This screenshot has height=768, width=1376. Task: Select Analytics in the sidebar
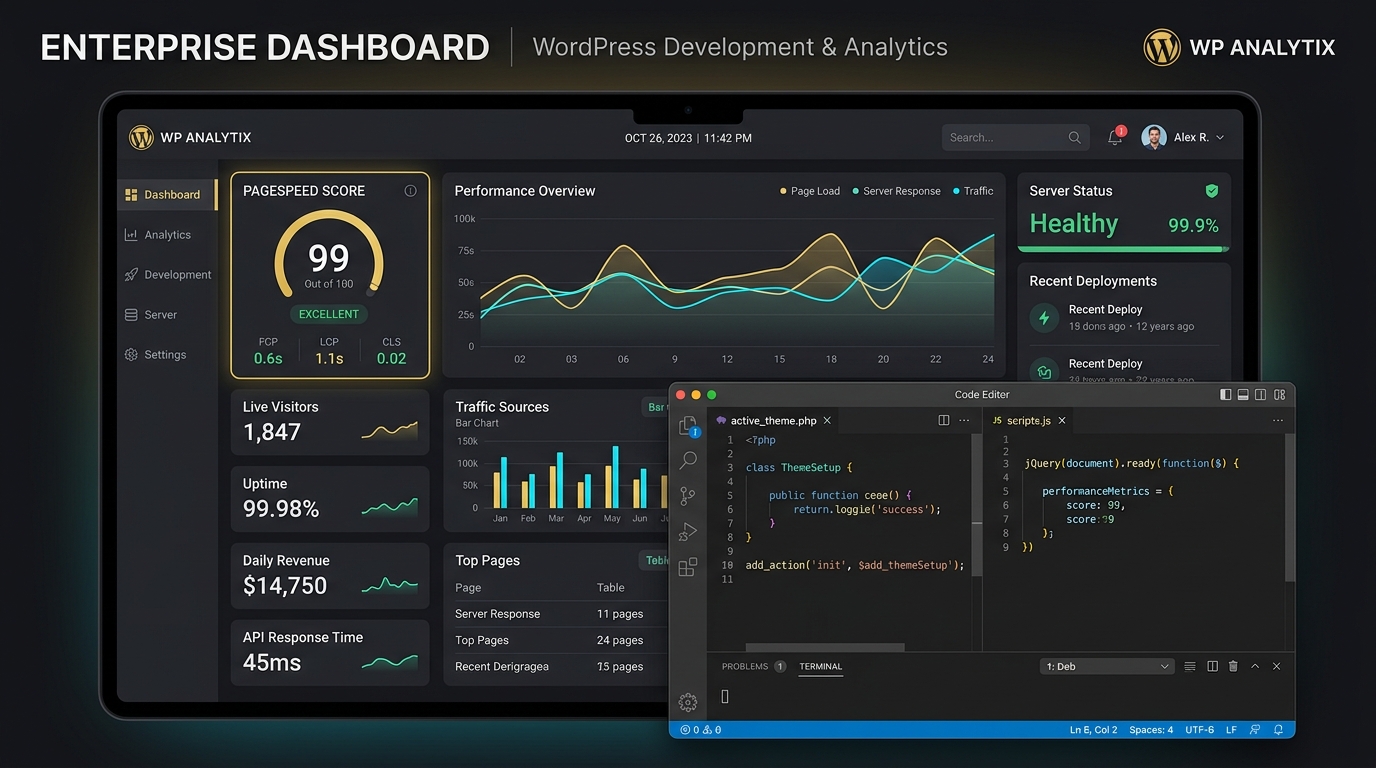(167, 235)
